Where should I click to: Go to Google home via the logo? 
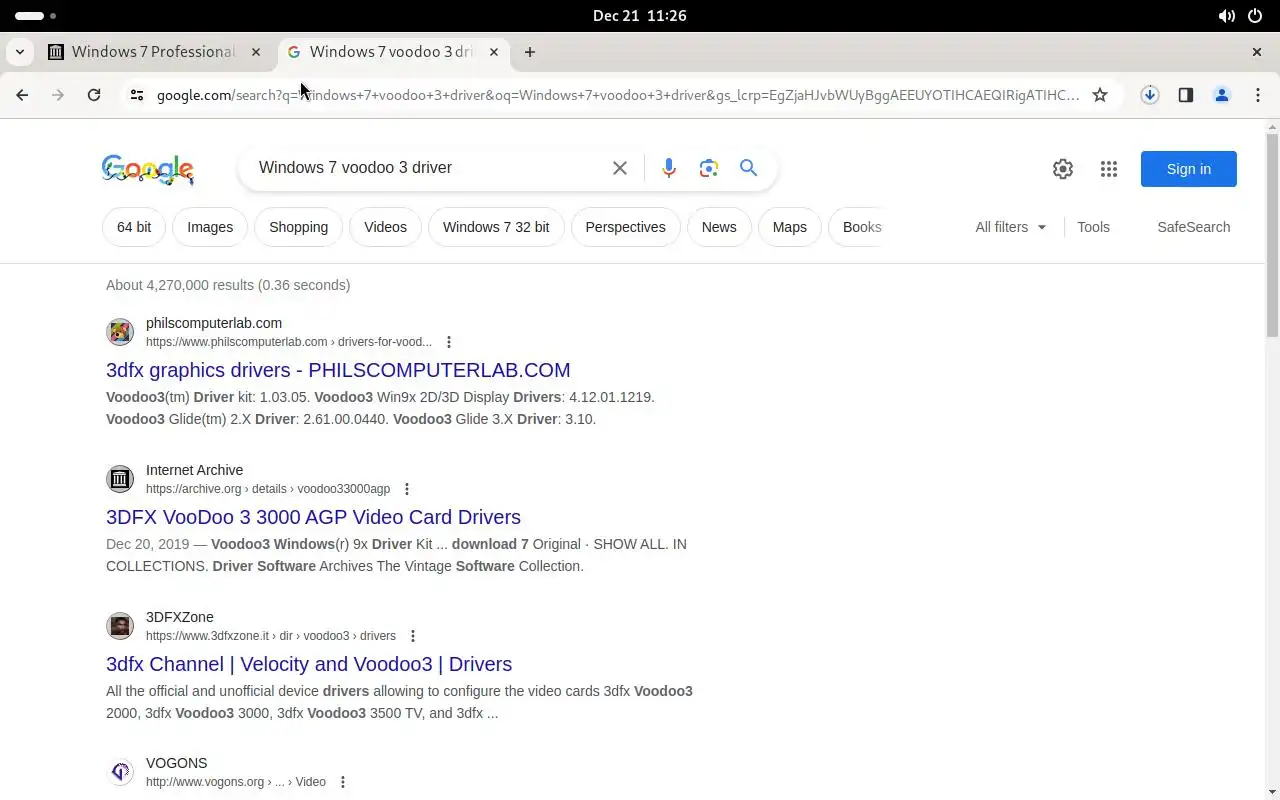pyautogui.click(x=147, y=170)
